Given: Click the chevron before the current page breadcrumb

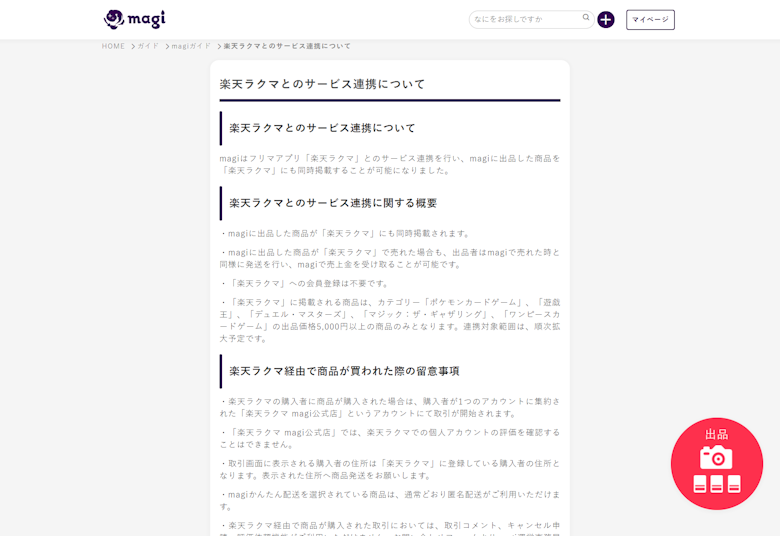Looking at the screenshot, I should (219, 46).
